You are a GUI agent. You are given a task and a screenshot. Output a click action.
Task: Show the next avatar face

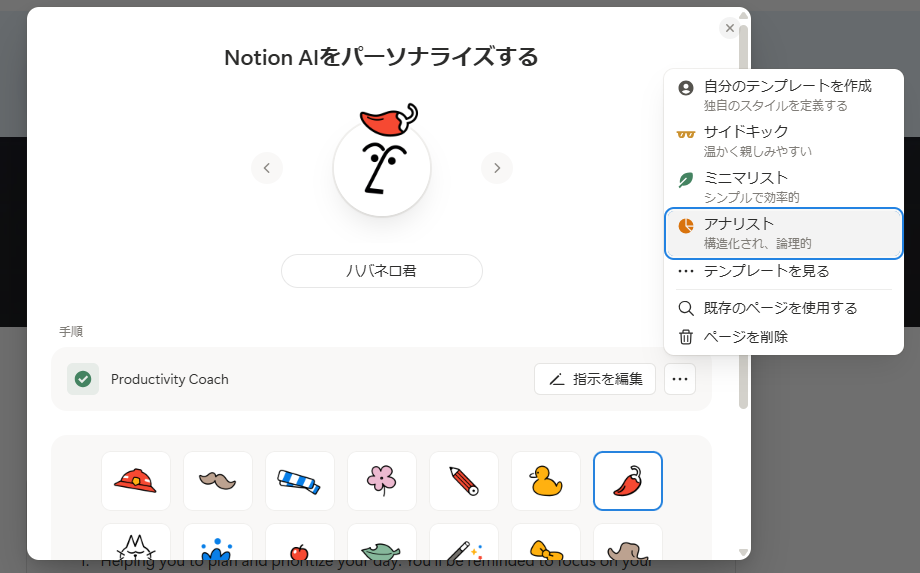pyautogui.click(x=497, y=168)
